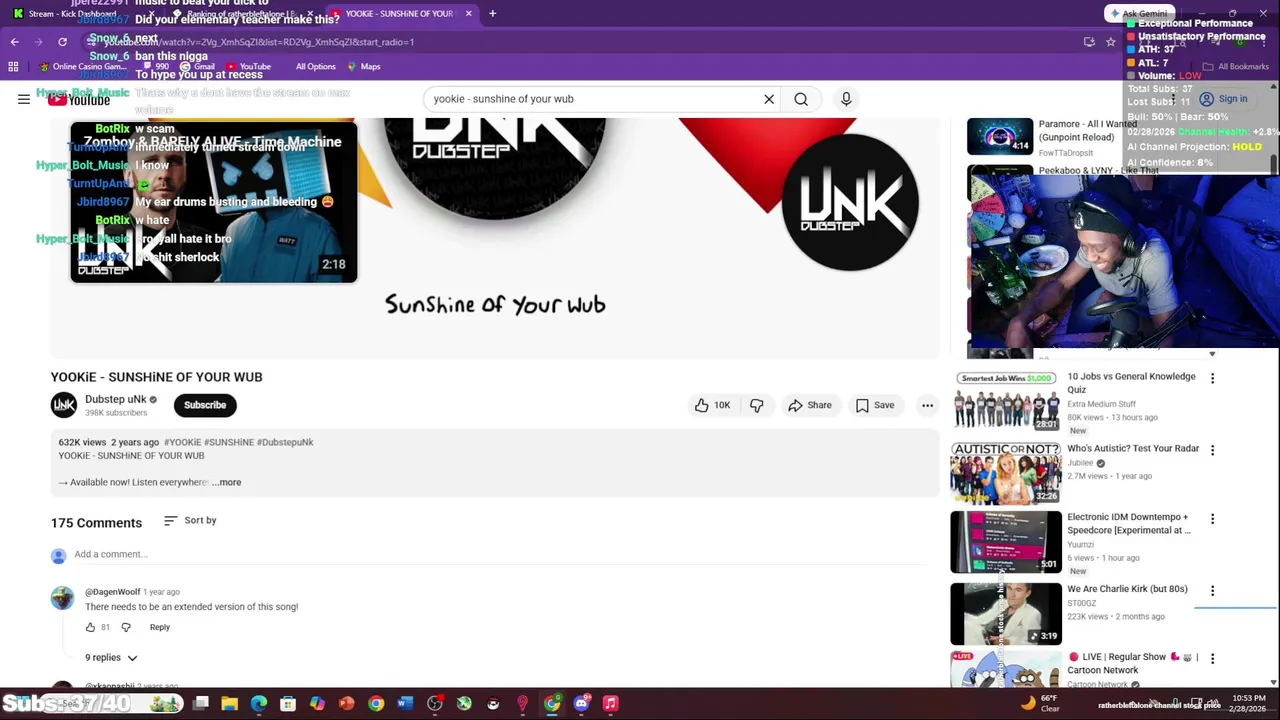
Task: Open Maps bookmark
Action: click(363, 67)
